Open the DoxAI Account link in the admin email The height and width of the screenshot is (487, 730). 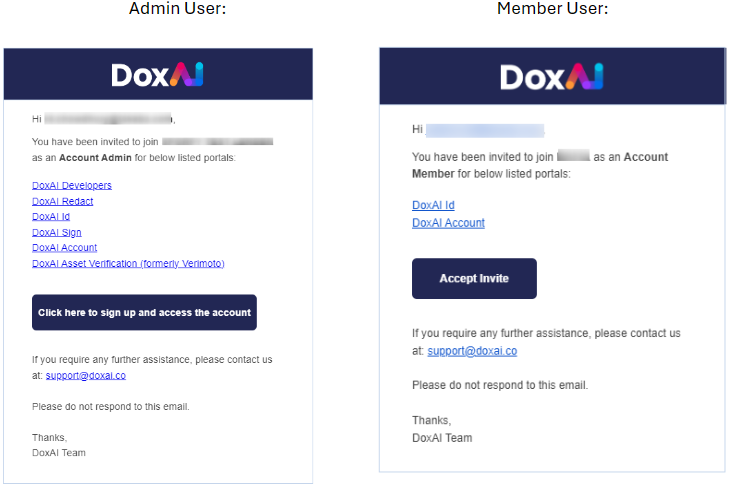point(64,247)
